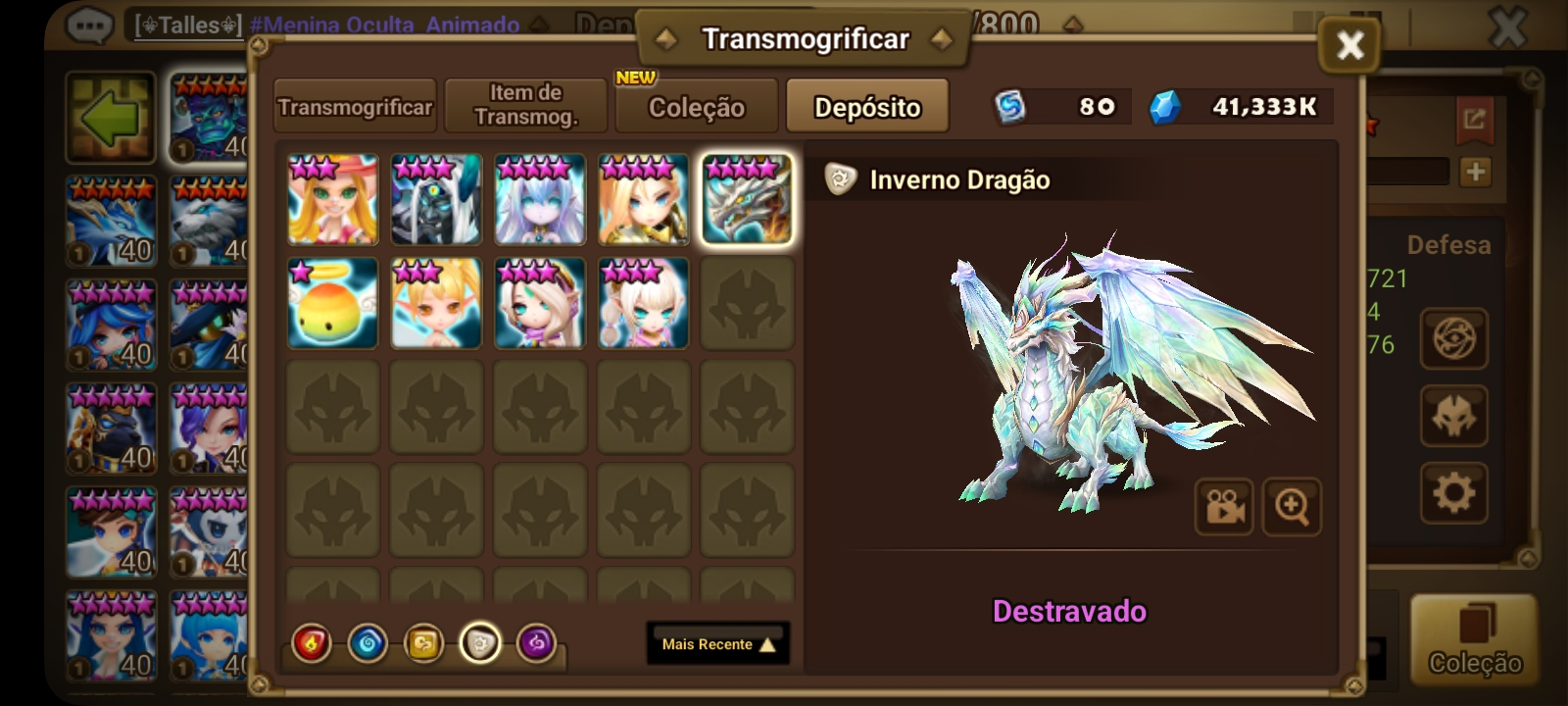The image size is (1568, 706).
Task: Open the Mais Recente sort dropdown
Action: 718,643
